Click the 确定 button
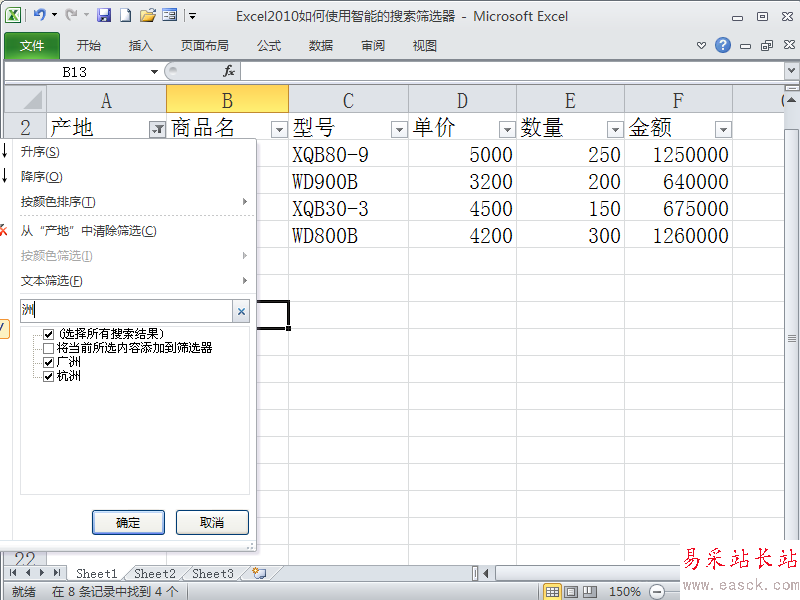The width and height of the screenshot is (800, 600). [x=128, y=522]
